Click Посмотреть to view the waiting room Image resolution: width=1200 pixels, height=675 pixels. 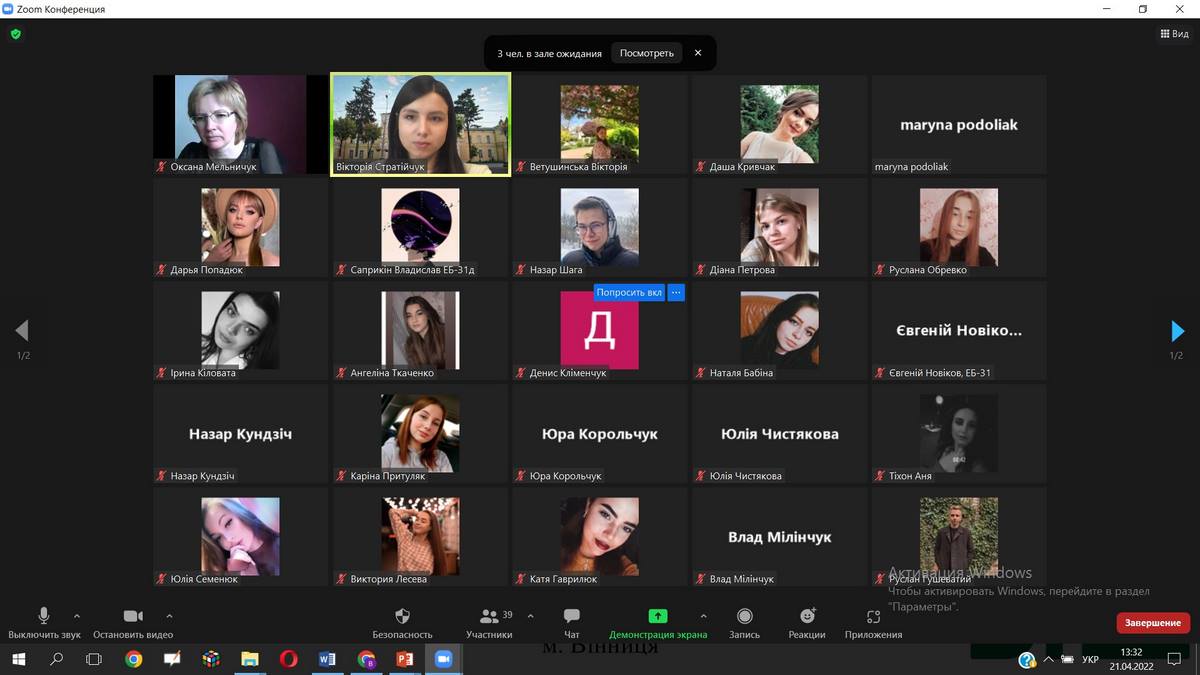tap(646, 53)
